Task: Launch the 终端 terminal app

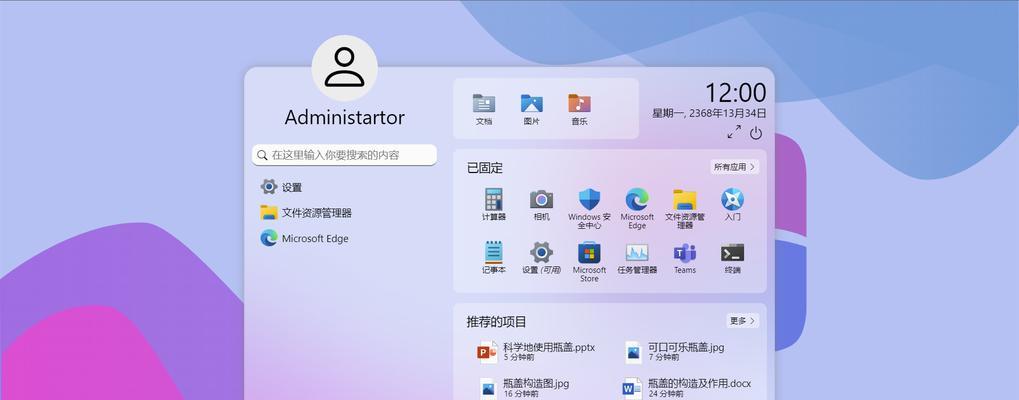Action: tap(732, 253)
